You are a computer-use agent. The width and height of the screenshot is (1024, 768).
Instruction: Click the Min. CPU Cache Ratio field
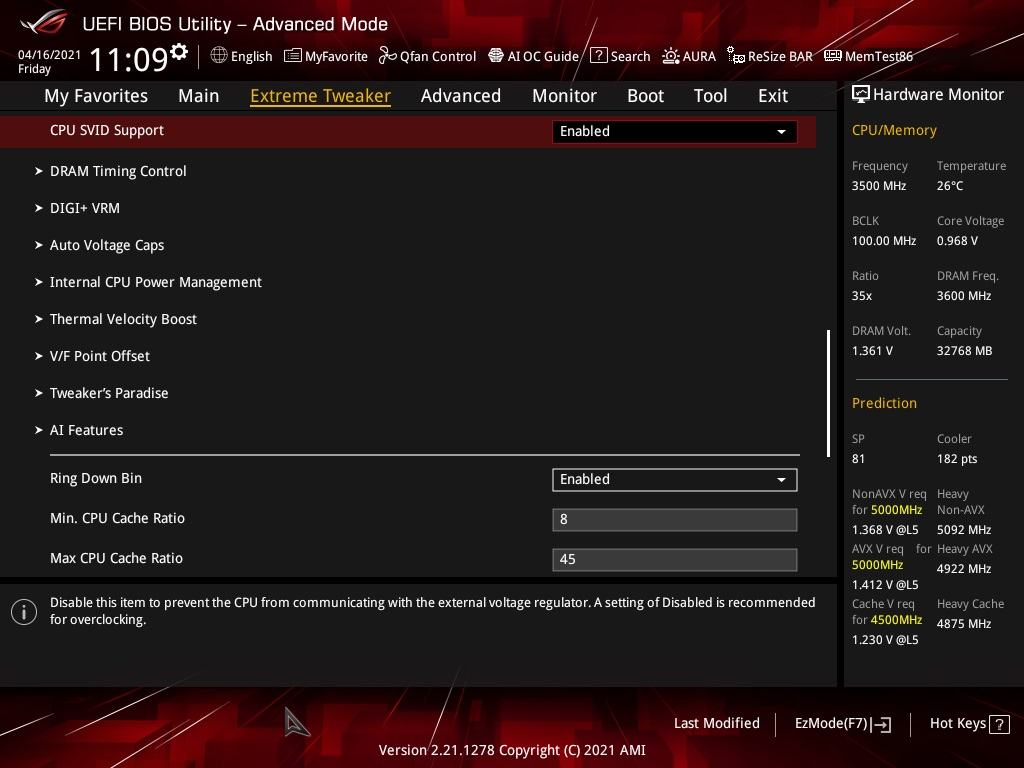675,520
